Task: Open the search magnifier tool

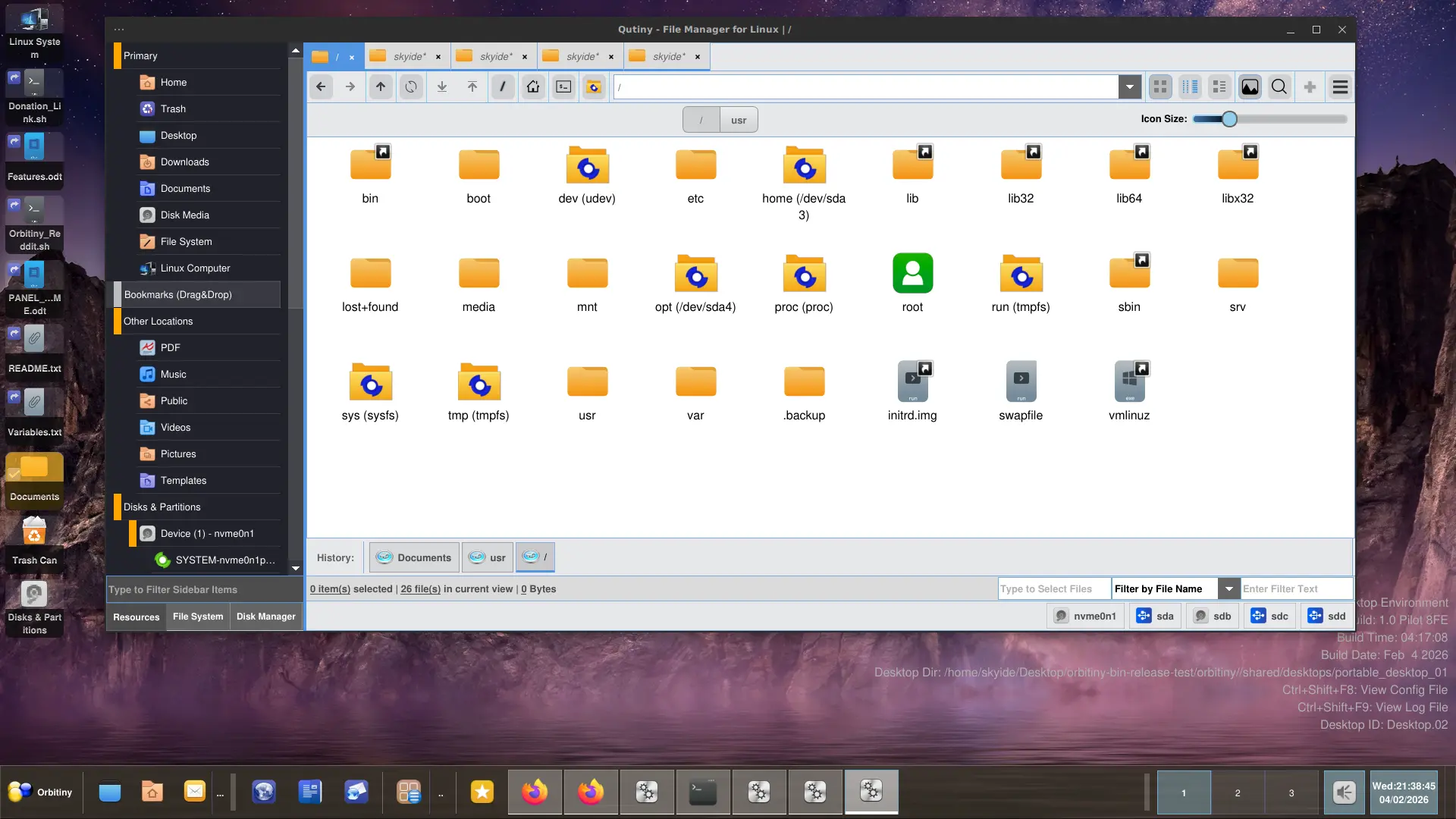Action: point(1279,87)
